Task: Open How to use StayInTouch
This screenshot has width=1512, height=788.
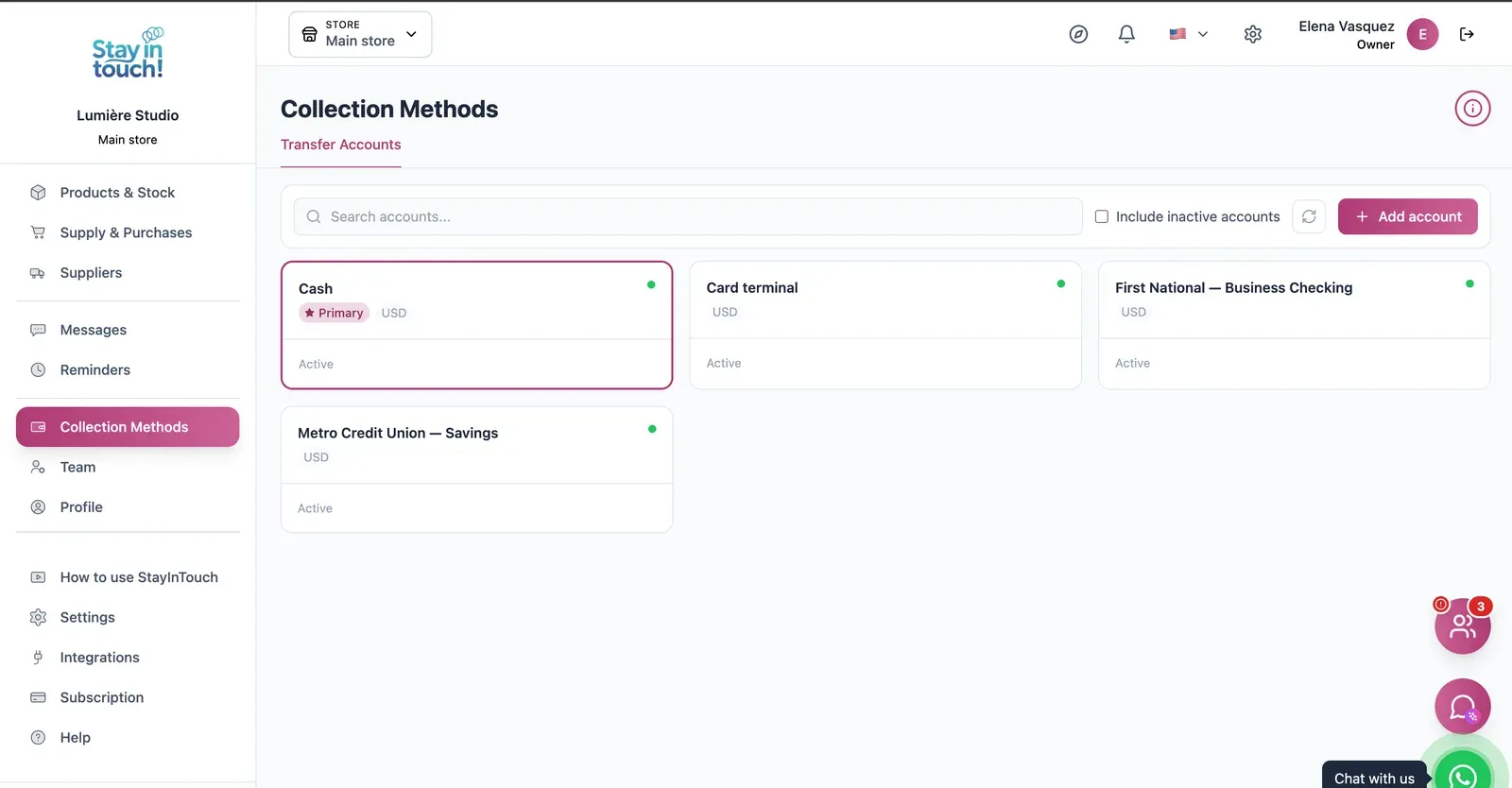Action: coord(128,577)
